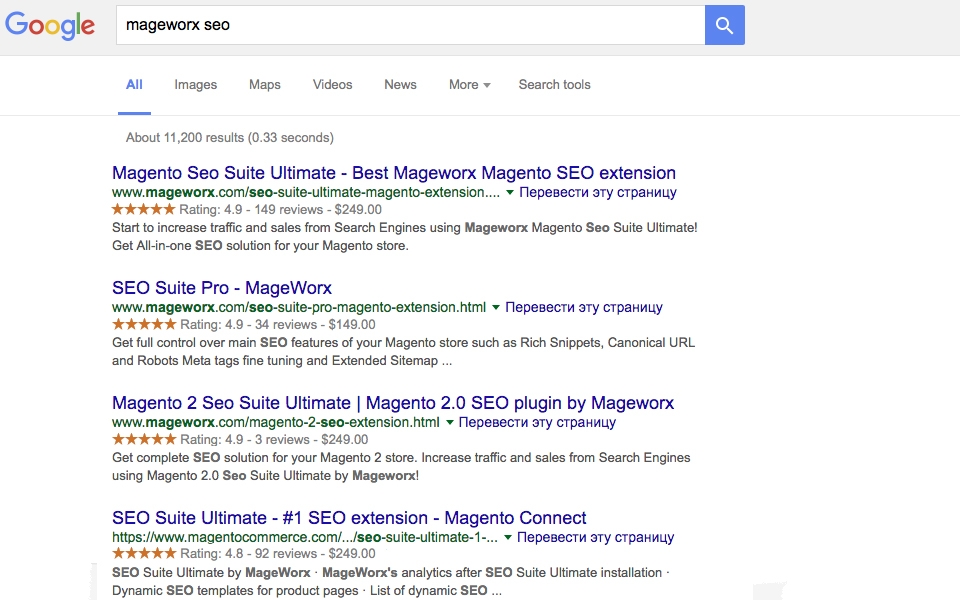Switch to the Images tab
This screenshot has height=600, width=960.
point(195,84)
